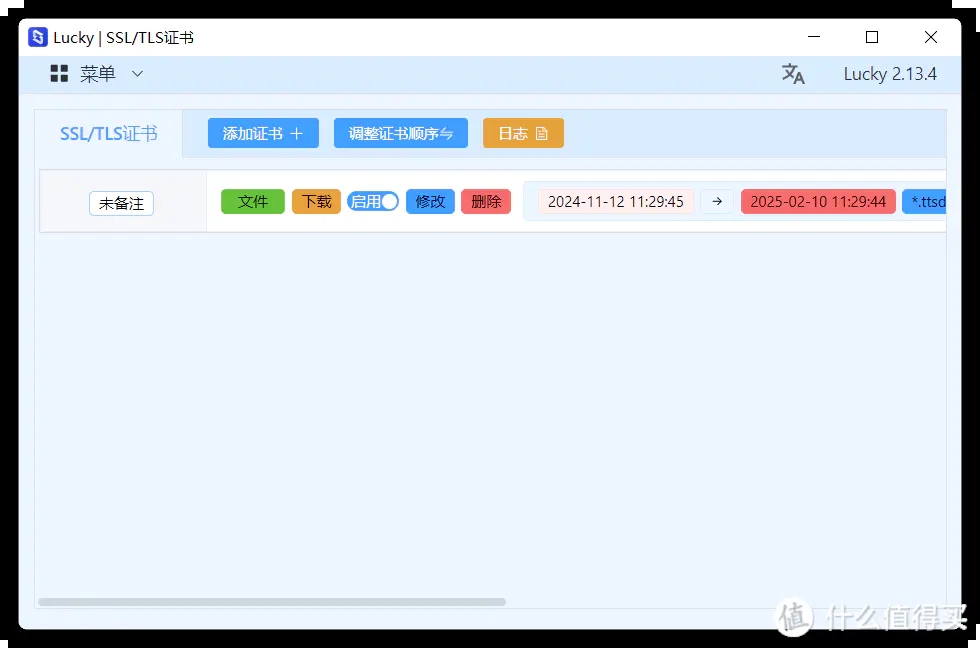The height and width of the screenshot is (648, 980).
Task: Select the SSL/TLS证书 tab
Action: [109, 134]
